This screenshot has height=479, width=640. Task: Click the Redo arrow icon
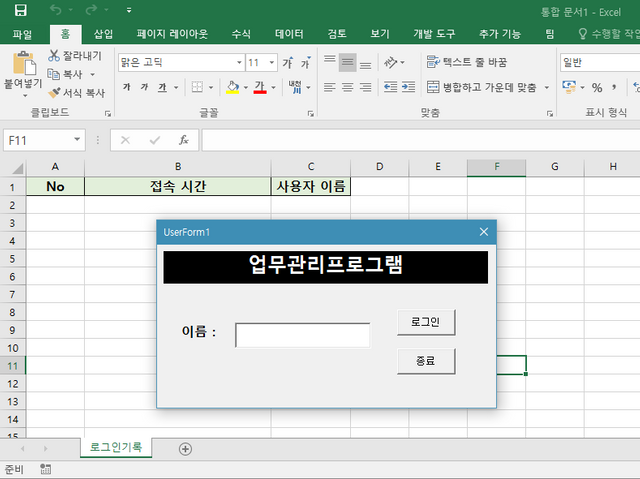91,10
